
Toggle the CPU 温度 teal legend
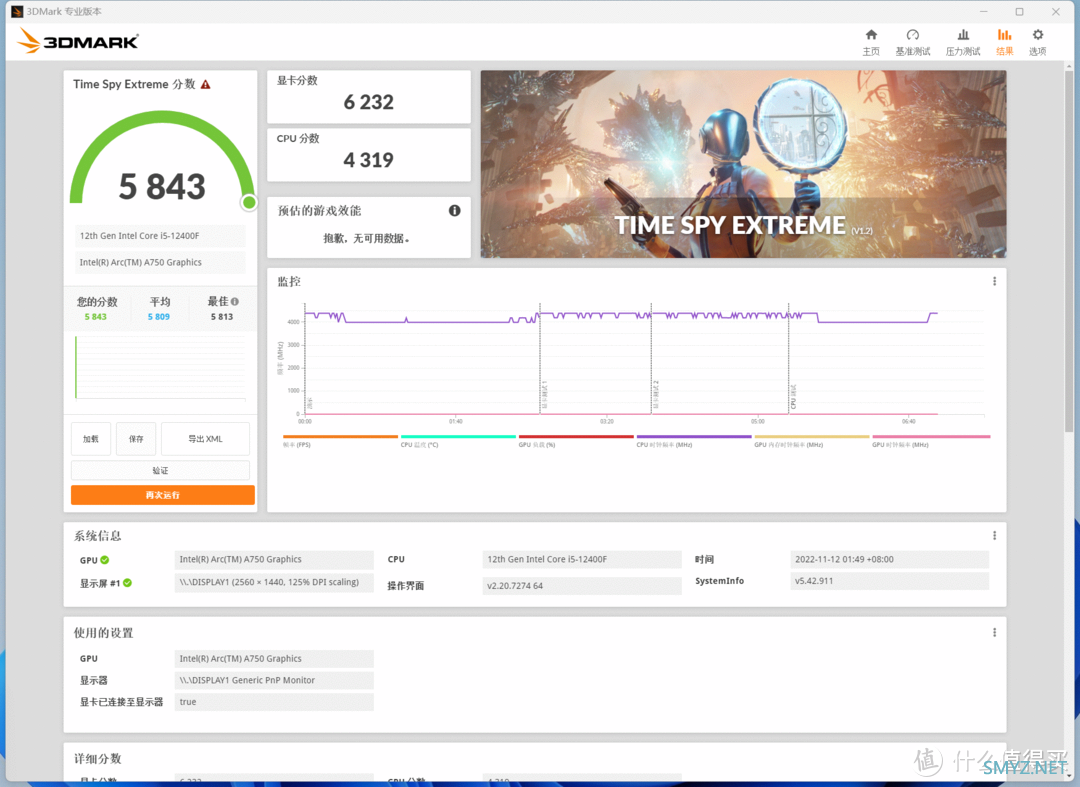click(458, 441)
